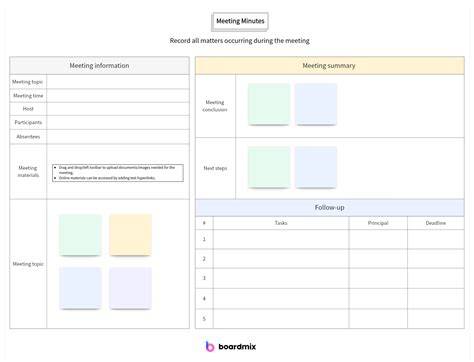Select the Meeting materials instruction text box
Viewport: 474px width, 362px height.
click(x=118, y=173)
